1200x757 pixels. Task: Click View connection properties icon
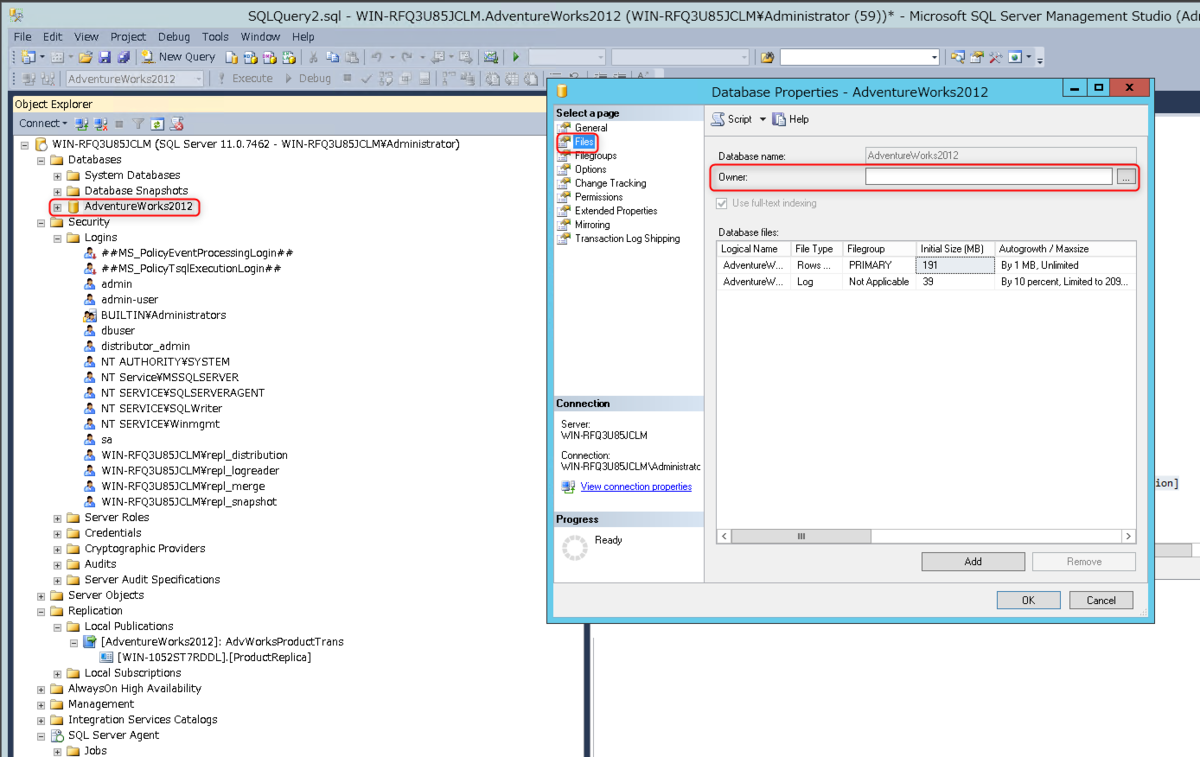coord(568,487)
